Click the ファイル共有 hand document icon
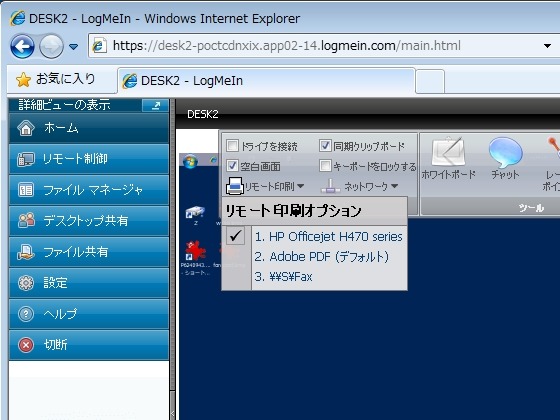Viewport: 560px width, 420px height. point(26,252)
